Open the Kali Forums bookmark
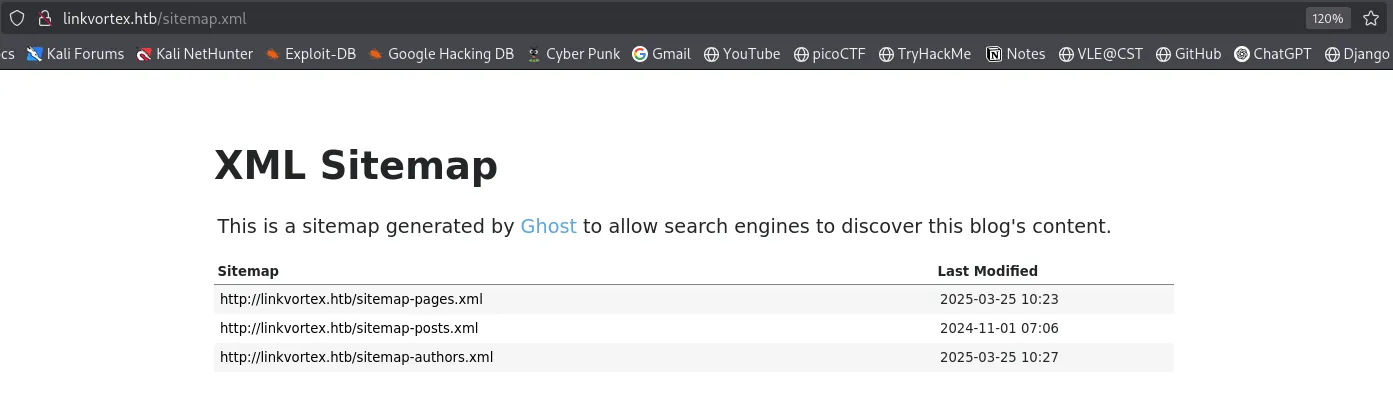 tap(76, 54)
